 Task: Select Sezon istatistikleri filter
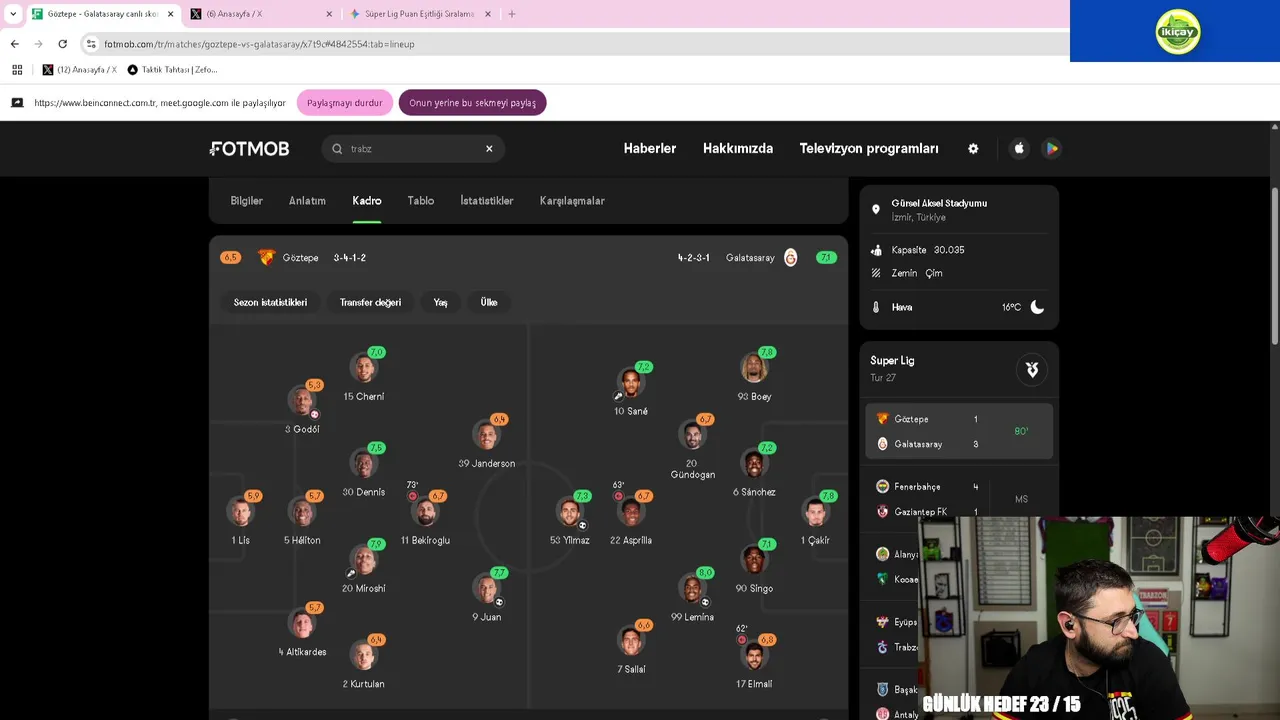click(270, 302)
